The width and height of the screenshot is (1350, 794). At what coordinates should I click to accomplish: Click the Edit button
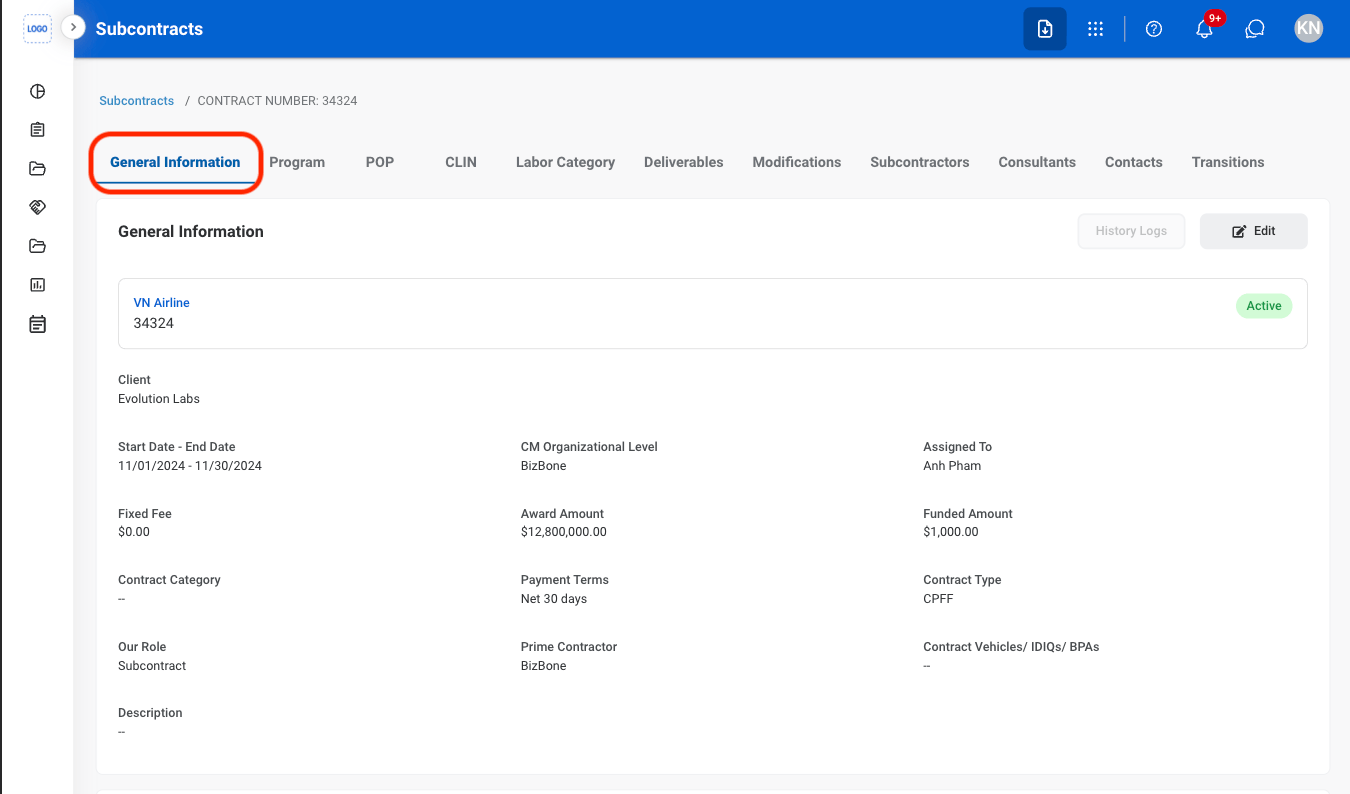coord(1253,231)
